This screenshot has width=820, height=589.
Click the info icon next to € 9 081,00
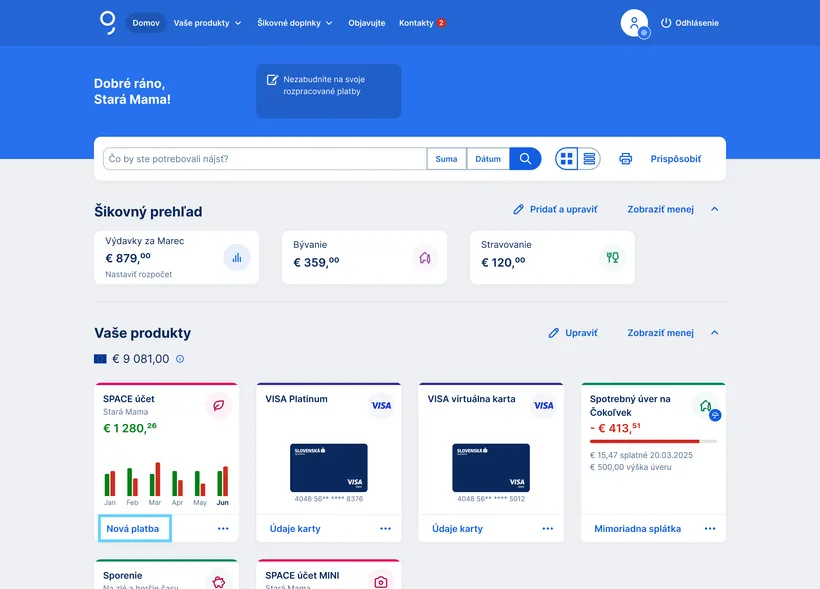pos(180,359)
